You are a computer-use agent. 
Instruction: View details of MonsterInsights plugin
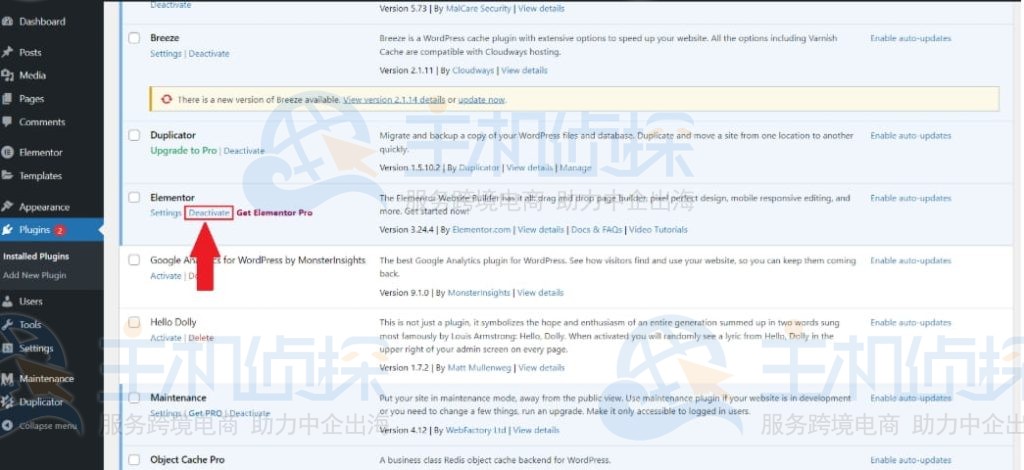pos(540,292)
